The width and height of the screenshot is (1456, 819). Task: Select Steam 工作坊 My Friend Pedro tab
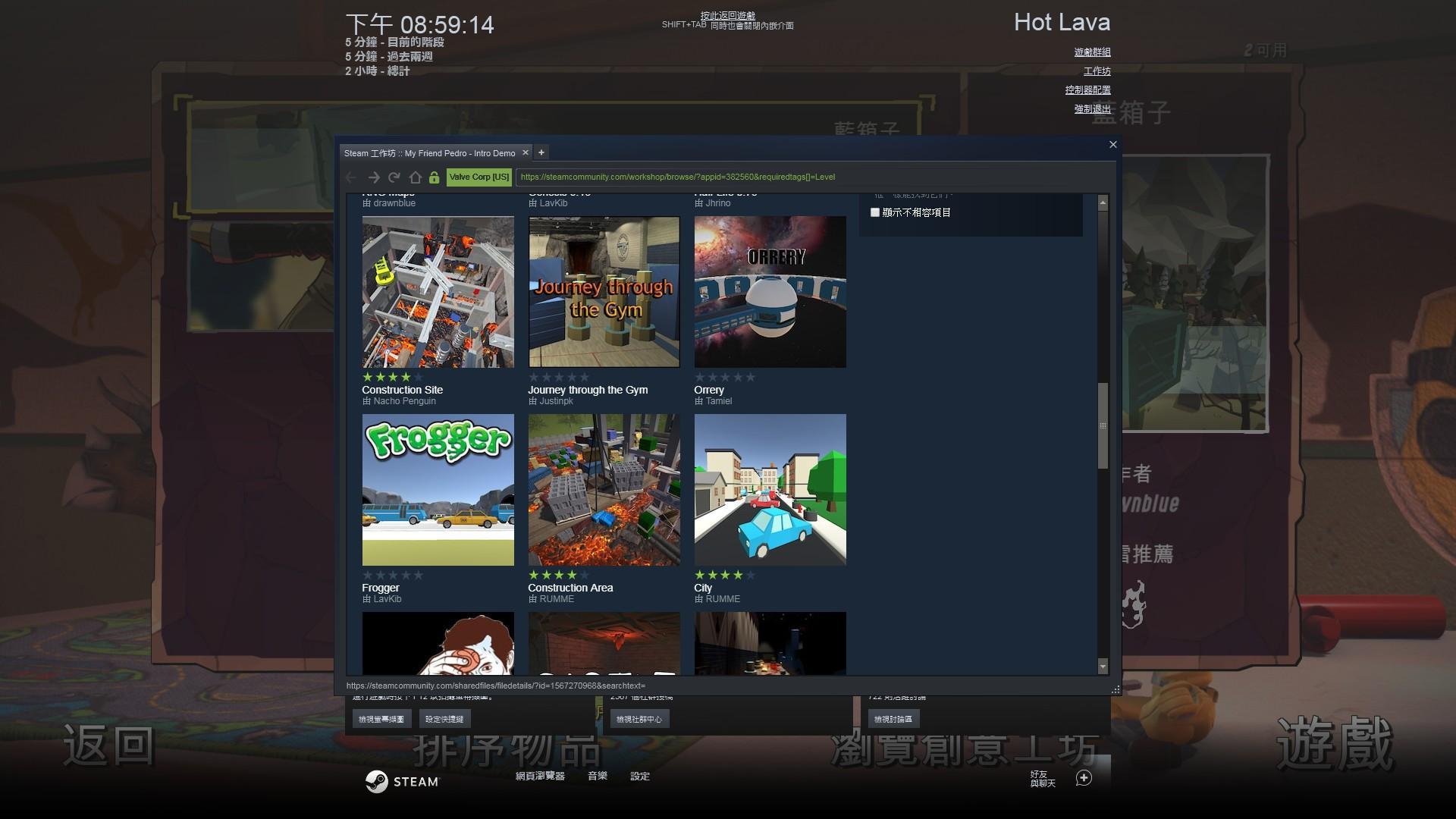click(x=429, y=153)
